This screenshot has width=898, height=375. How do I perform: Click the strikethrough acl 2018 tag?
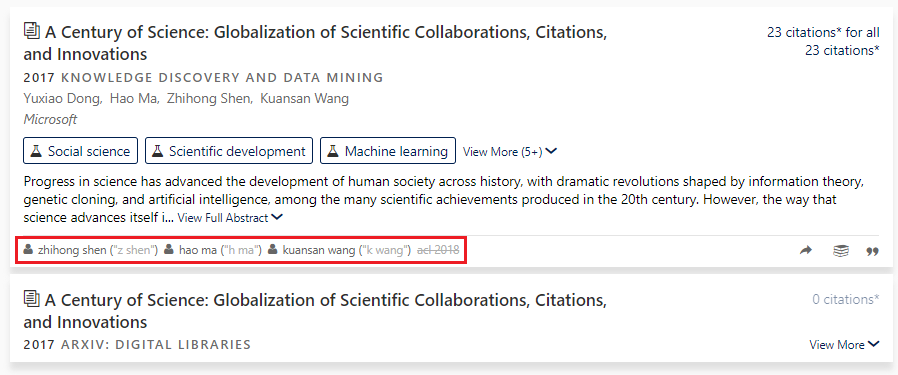pos(438,250)
